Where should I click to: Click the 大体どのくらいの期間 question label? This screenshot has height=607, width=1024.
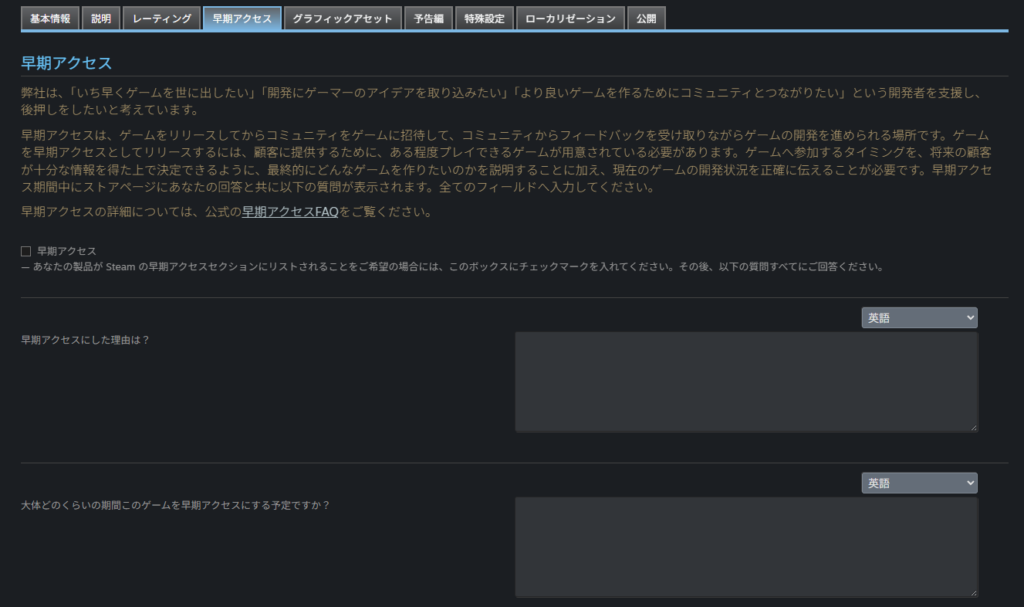pos(175,505)
